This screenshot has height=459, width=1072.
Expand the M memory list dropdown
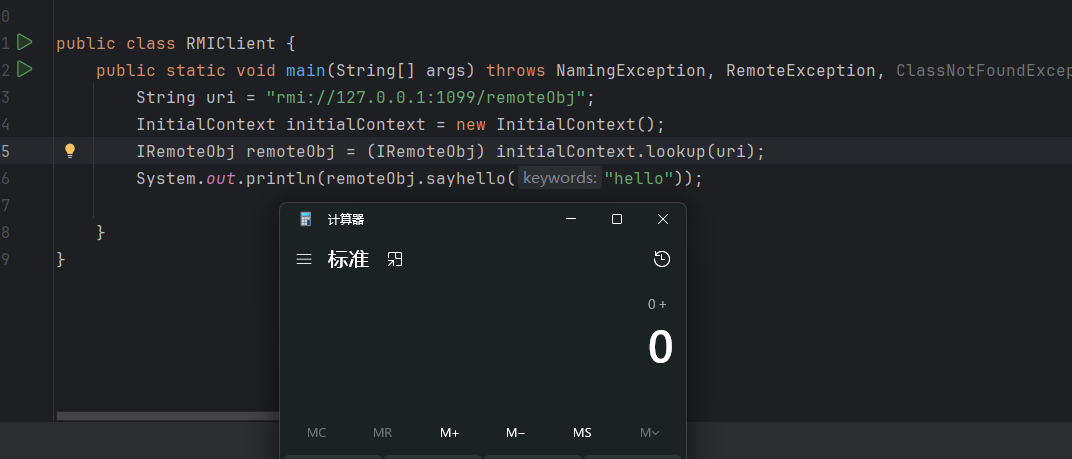[649, 433]
